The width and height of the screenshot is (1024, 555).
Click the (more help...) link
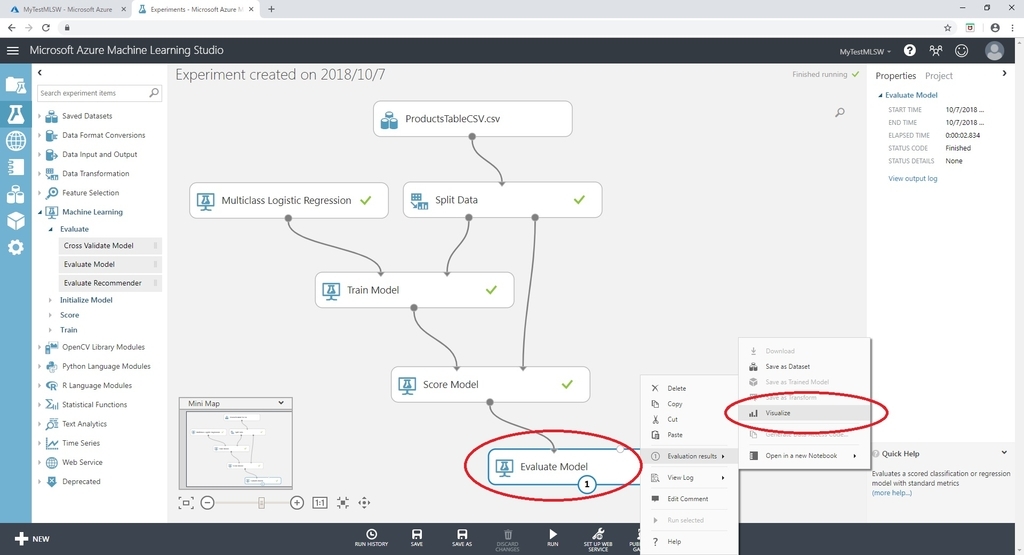click(x=891, y=493)
